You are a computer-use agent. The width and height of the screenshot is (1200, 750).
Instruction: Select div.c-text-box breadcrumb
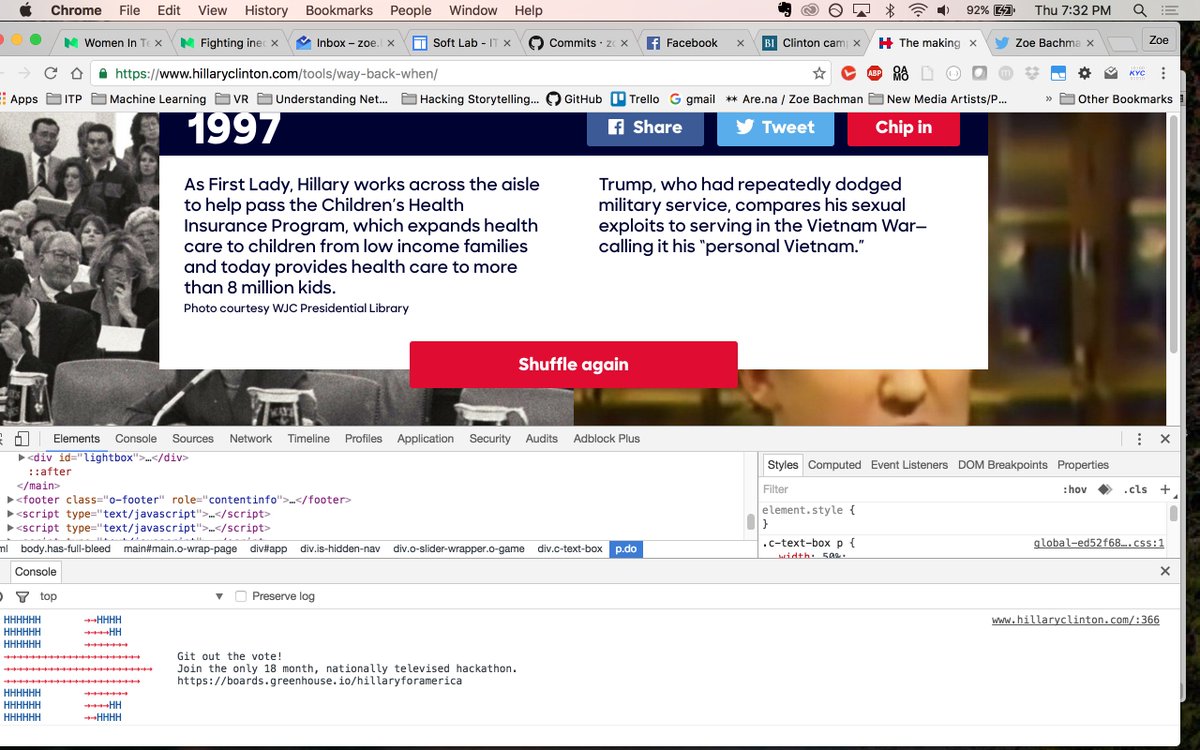[x=570, y=549]
